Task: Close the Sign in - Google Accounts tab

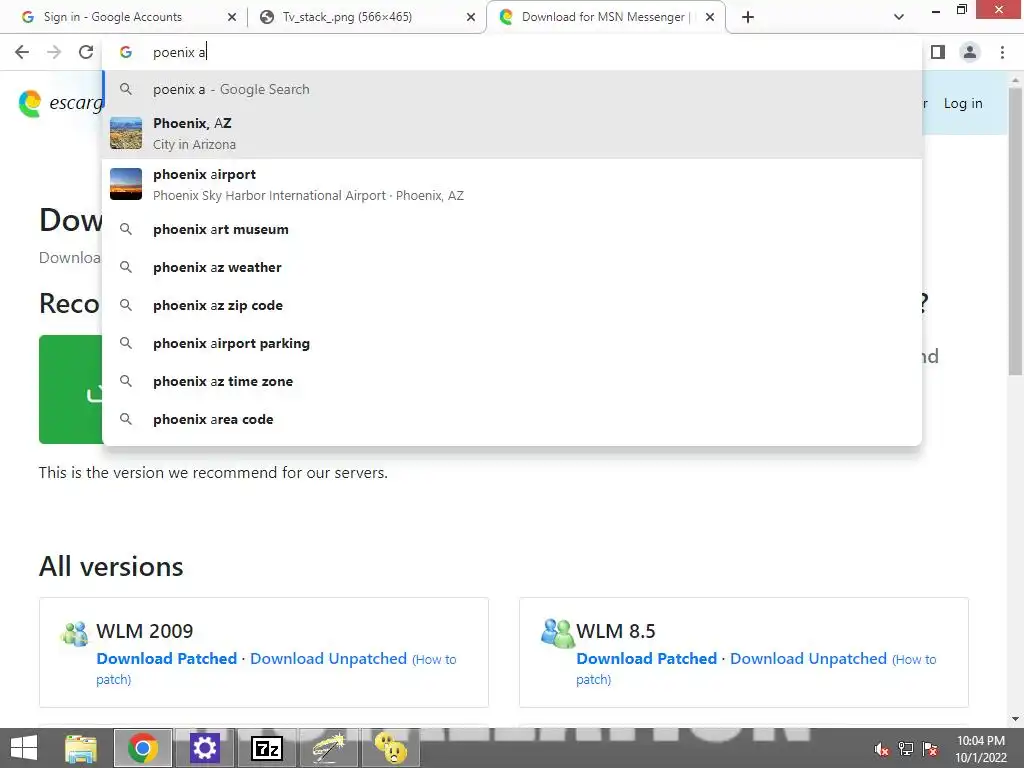Action: tap(232, 17)
